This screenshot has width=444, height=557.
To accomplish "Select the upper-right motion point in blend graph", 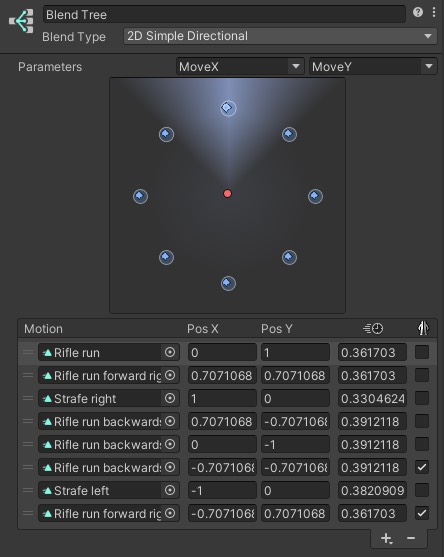I will (289, 134).
